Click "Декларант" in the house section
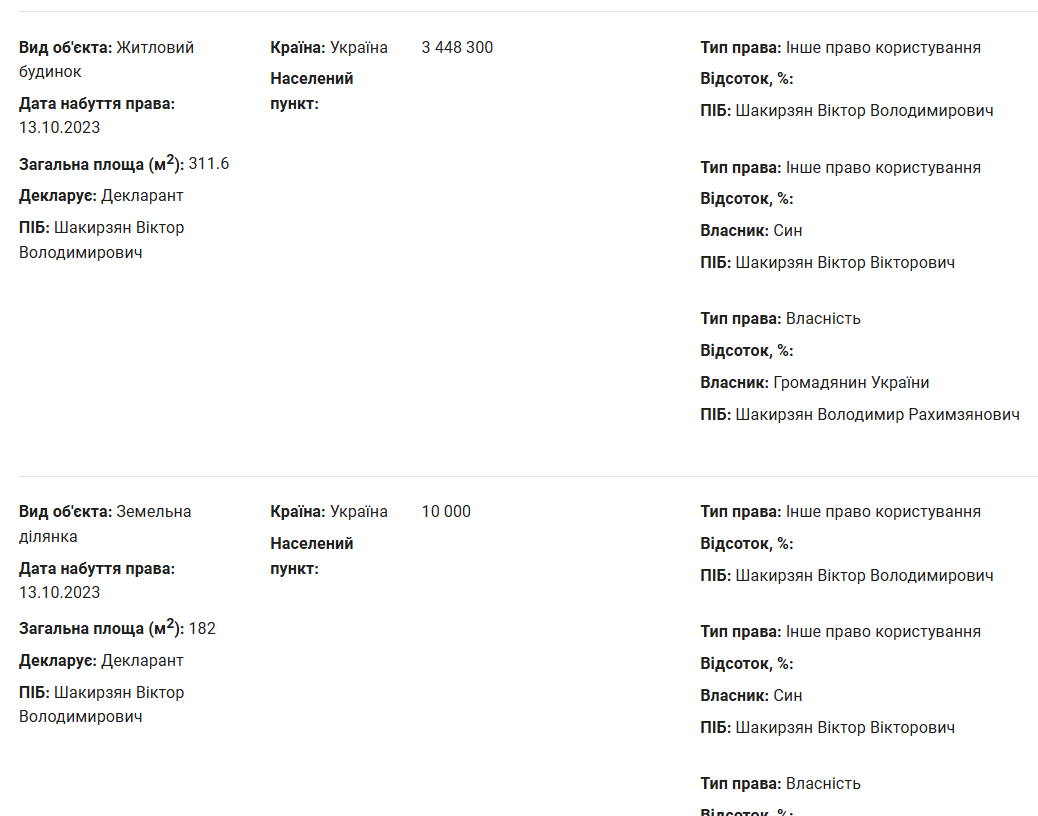This screenshot has height=816, width=1038. pyautogui.click(x=142, y=196)
